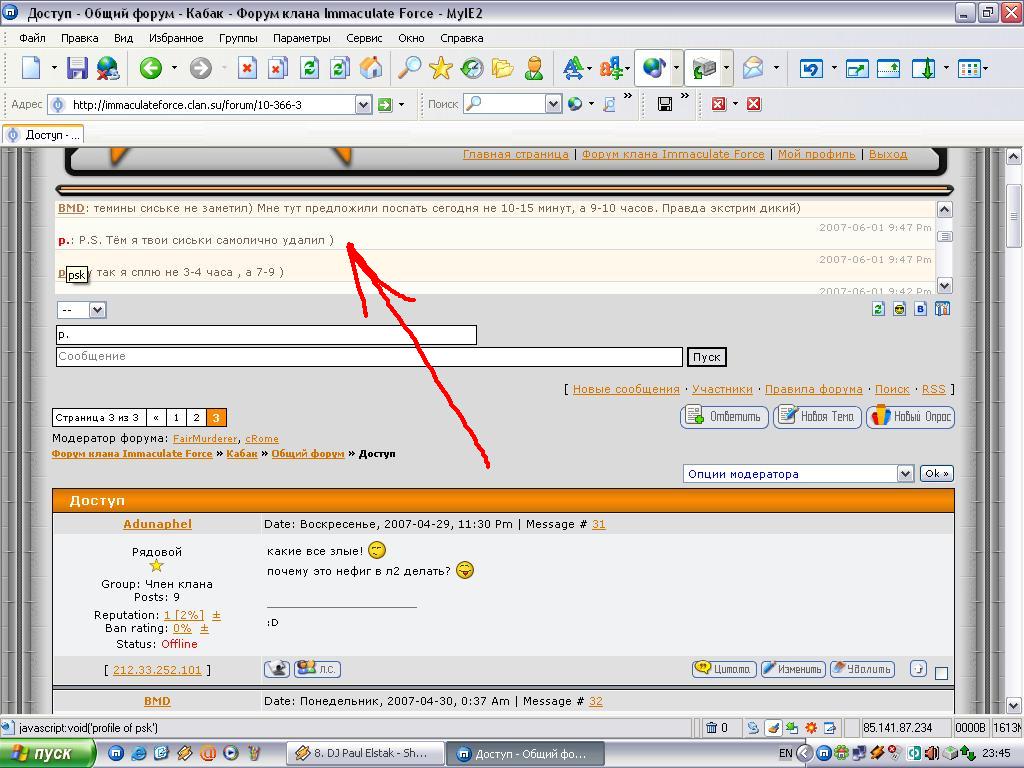Click the magnifier Search icon in toolbar
Screen dimensions: 1024x768
tap(409, 68)
